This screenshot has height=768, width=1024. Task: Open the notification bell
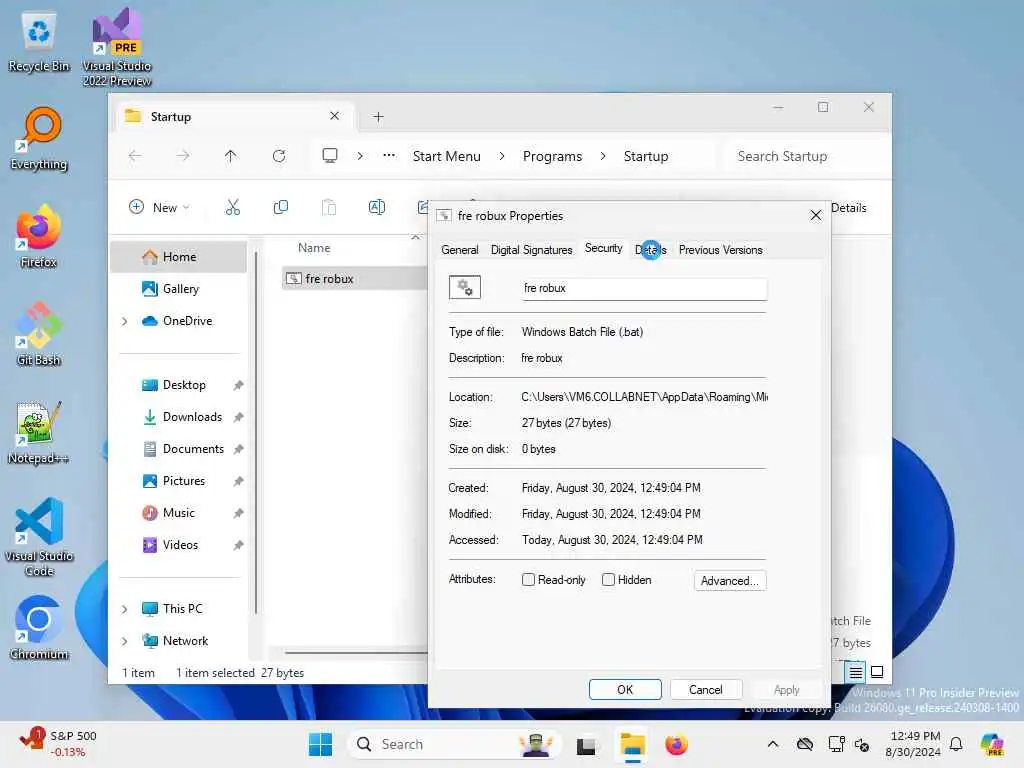coord(956,744)
